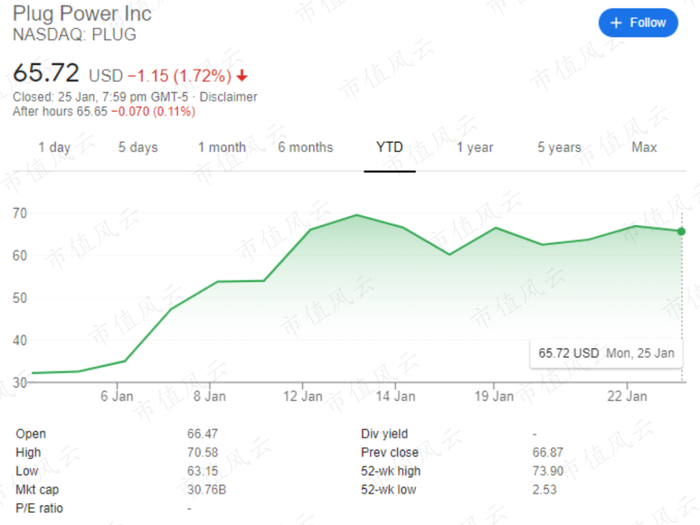Select the Max range tab
The width and height of the screenshot is (700, 525).
pyautogui.click(x=644, y=148)
